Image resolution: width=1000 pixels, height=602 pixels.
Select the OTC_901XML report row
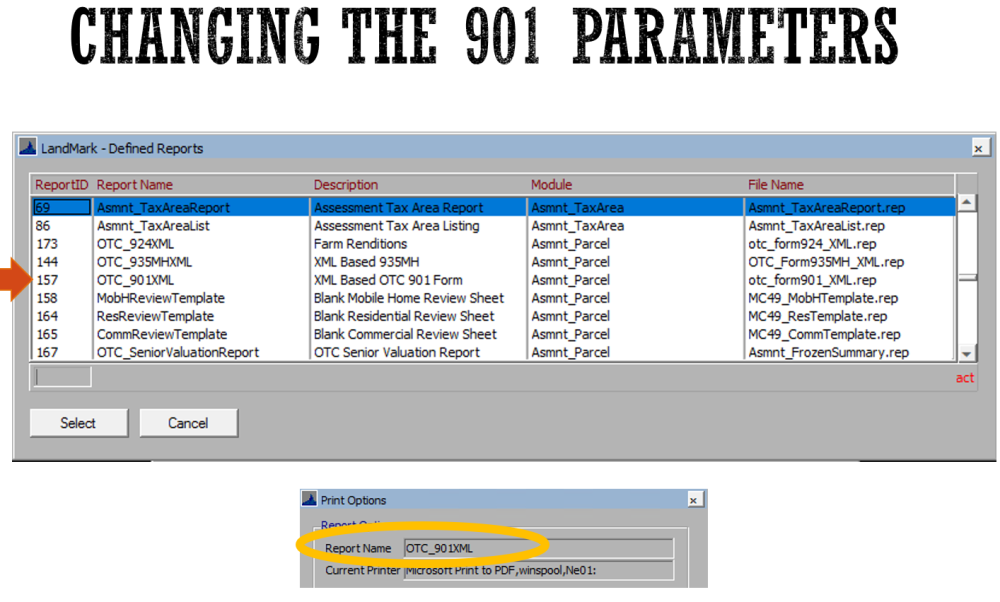pyautogui.click(x=150, y=280)
